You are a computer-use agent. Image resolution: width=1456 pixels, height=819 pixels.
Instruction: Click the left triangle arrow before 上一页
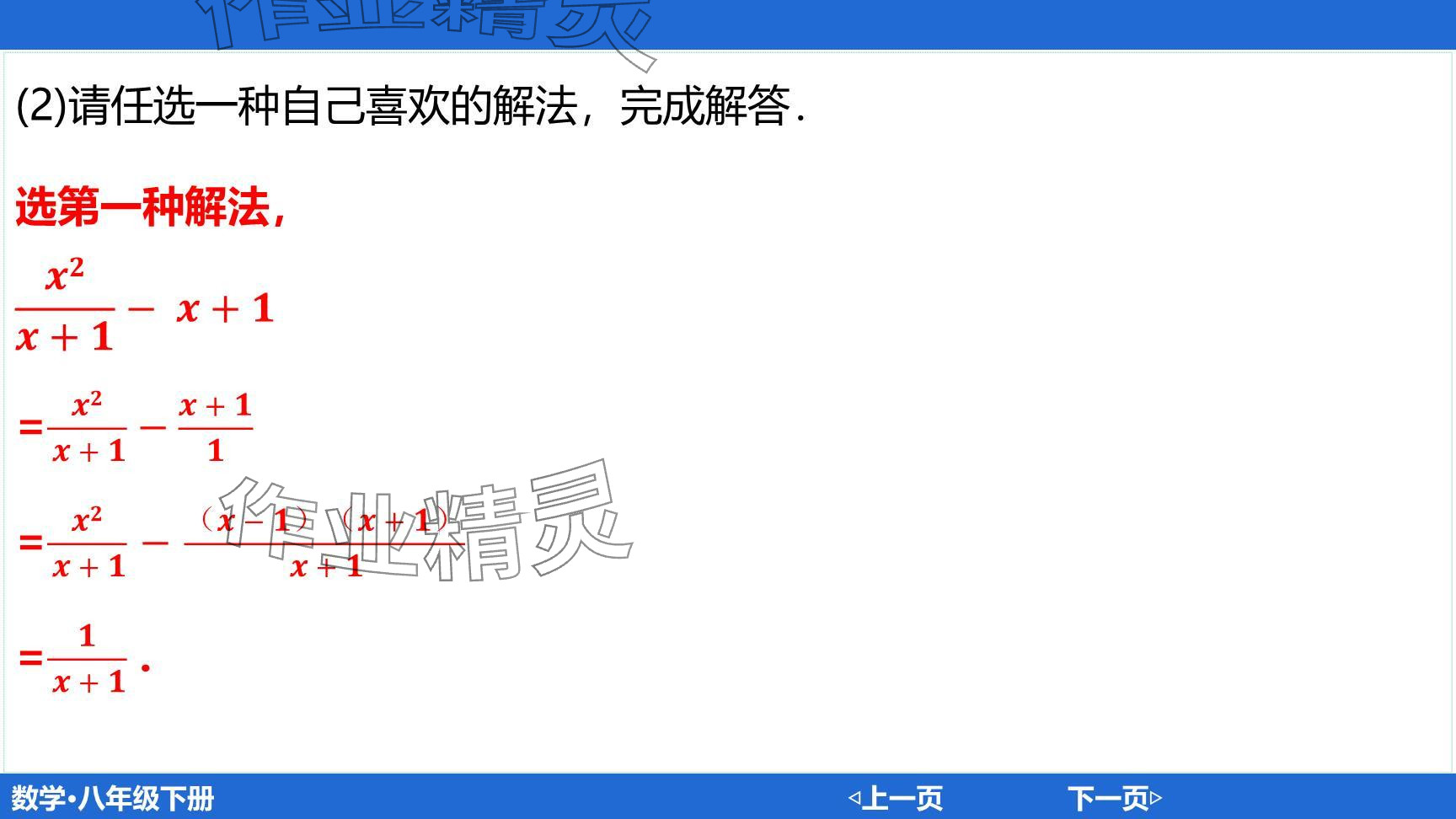854,797
